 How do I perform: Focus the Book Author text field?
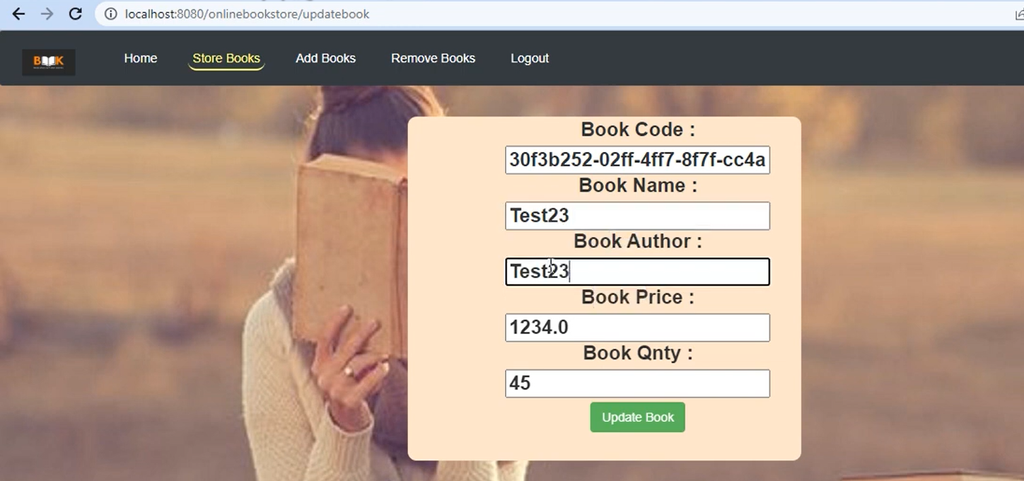637,272
